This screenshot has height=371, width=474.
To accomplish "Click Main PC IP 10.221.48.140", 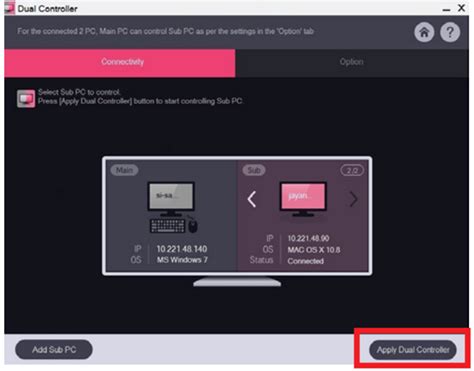I will [182, 249].
